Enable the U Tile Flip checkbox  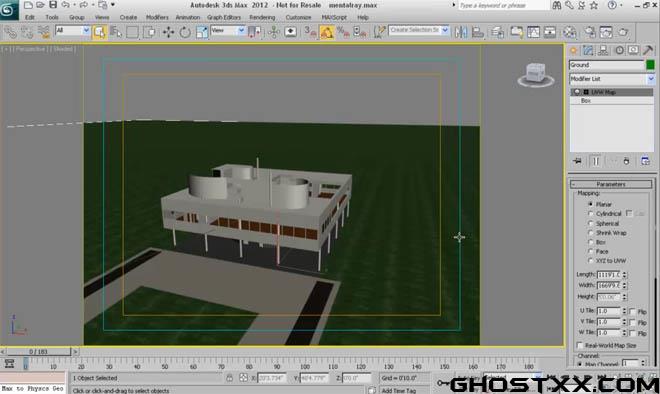tap(632, 311)
